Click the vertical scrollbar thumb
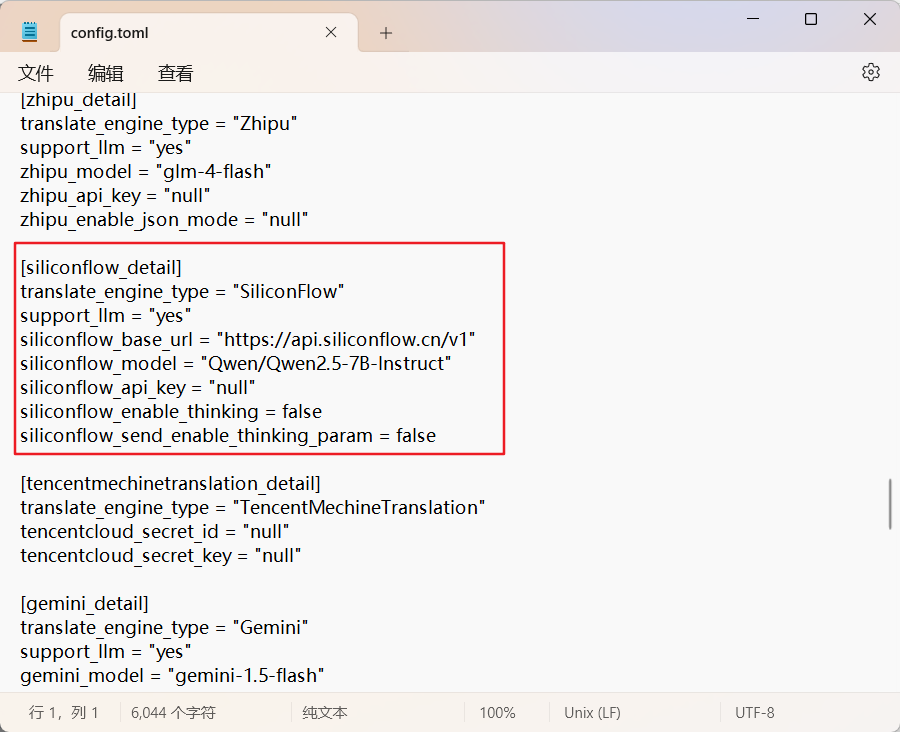Image resolution: width=900 pixels, height=732 pixels. (x=890, y=504)
